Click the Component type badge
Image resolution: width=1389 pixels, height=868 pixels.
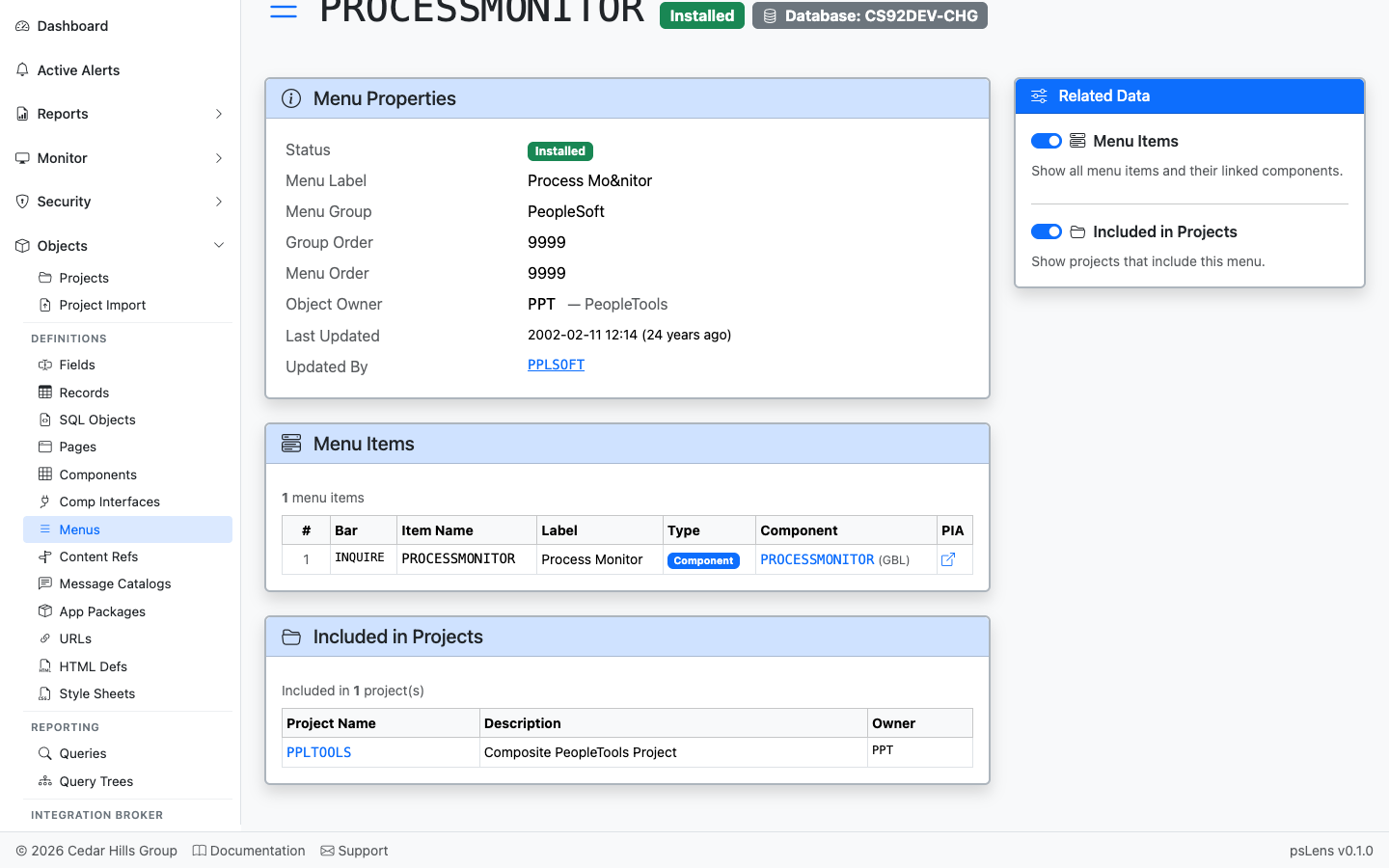(703, 560)
